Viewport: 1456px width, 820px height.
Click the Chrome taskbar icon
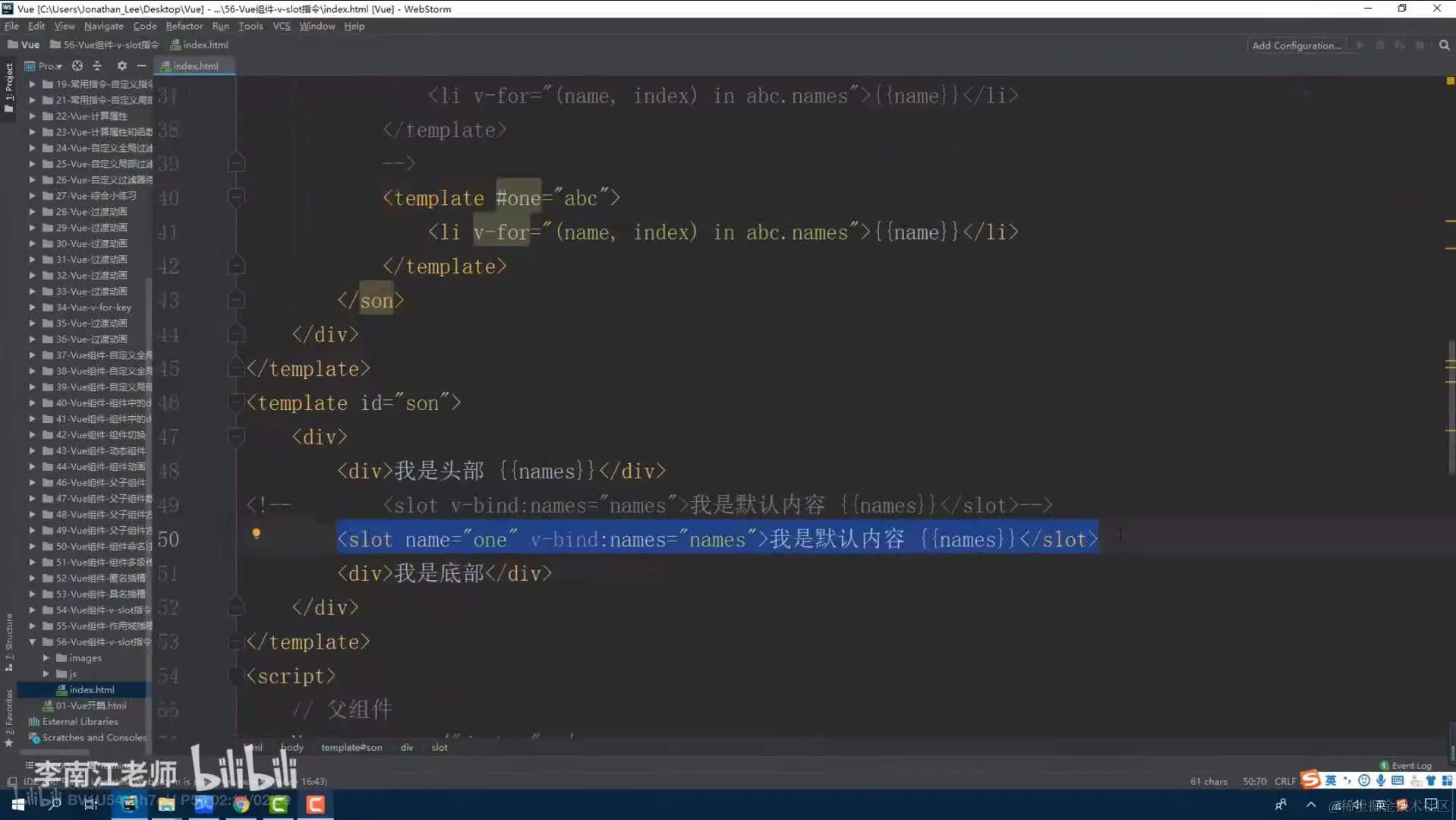241,804
